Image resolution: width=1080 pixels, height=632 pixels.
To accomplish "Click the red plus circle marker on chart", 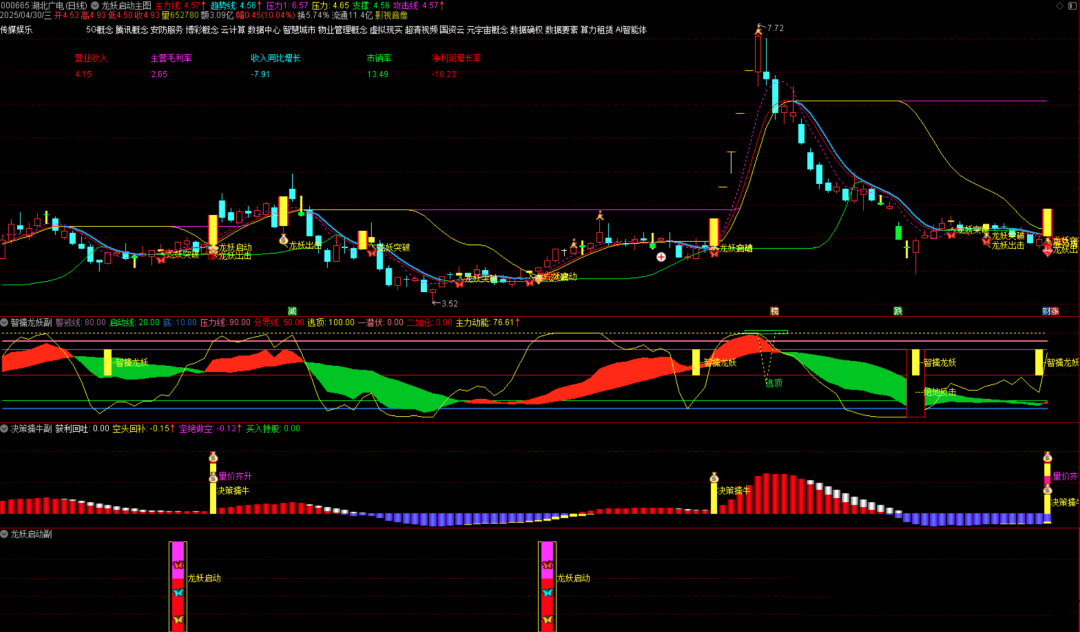I will pos(661,257).
